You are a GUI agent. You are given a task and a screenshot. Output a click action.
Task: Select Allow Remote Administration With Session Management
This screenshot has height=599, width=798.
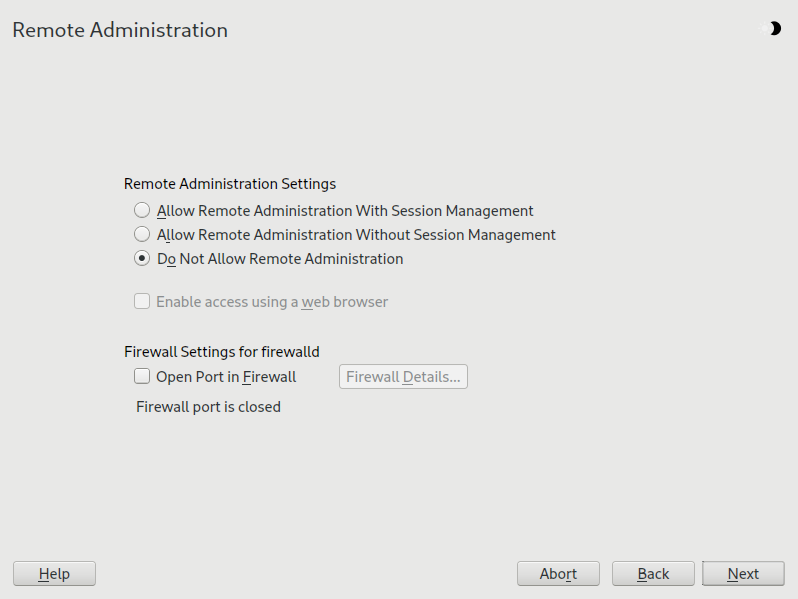tap(142, 211)
